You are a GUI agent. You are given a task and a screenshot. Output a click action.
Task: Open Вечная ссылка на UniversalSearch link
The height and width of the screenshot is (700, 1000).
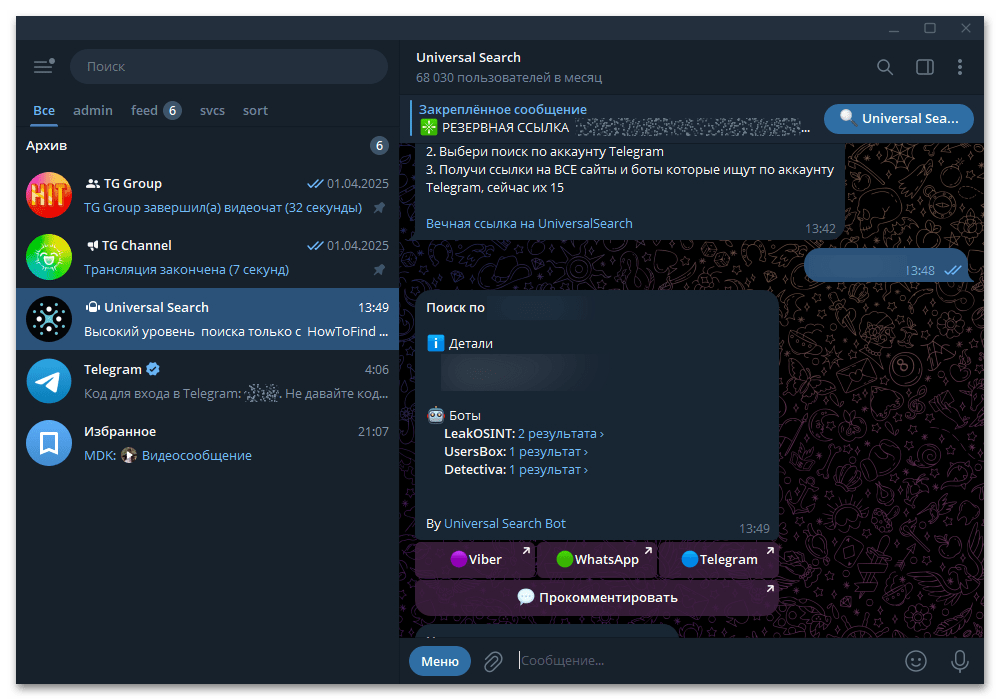(x=529, y=223)
